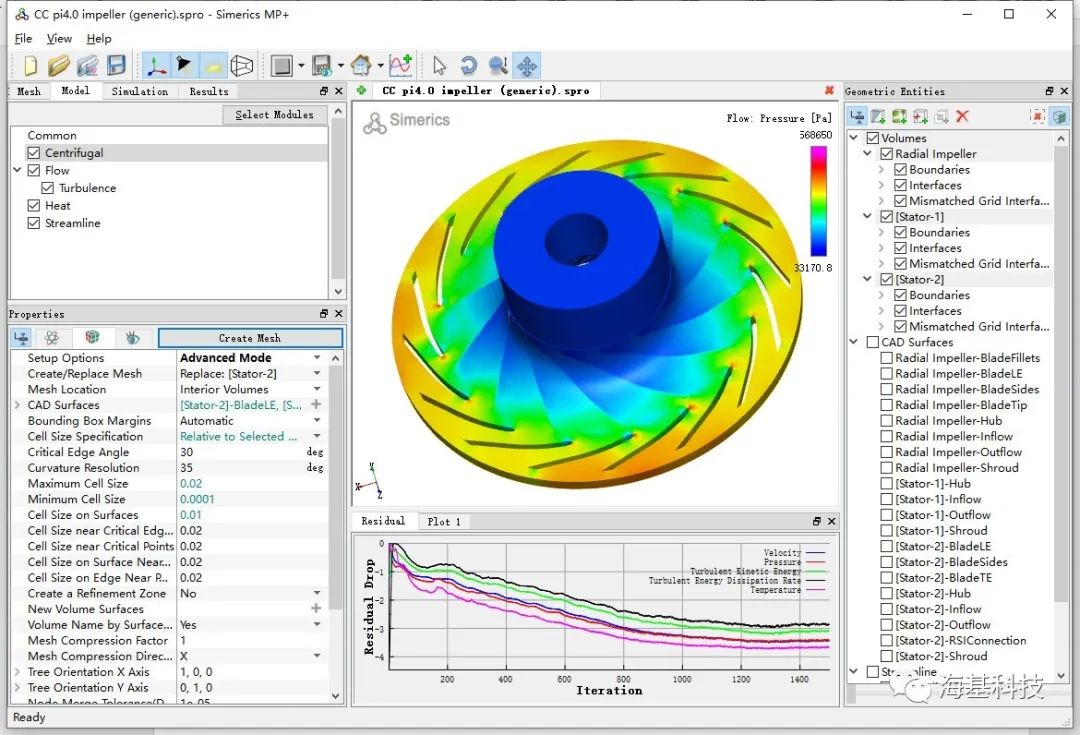
Task: Open the mesh cube Properties tab icon
Action: [x=92, y=337]
